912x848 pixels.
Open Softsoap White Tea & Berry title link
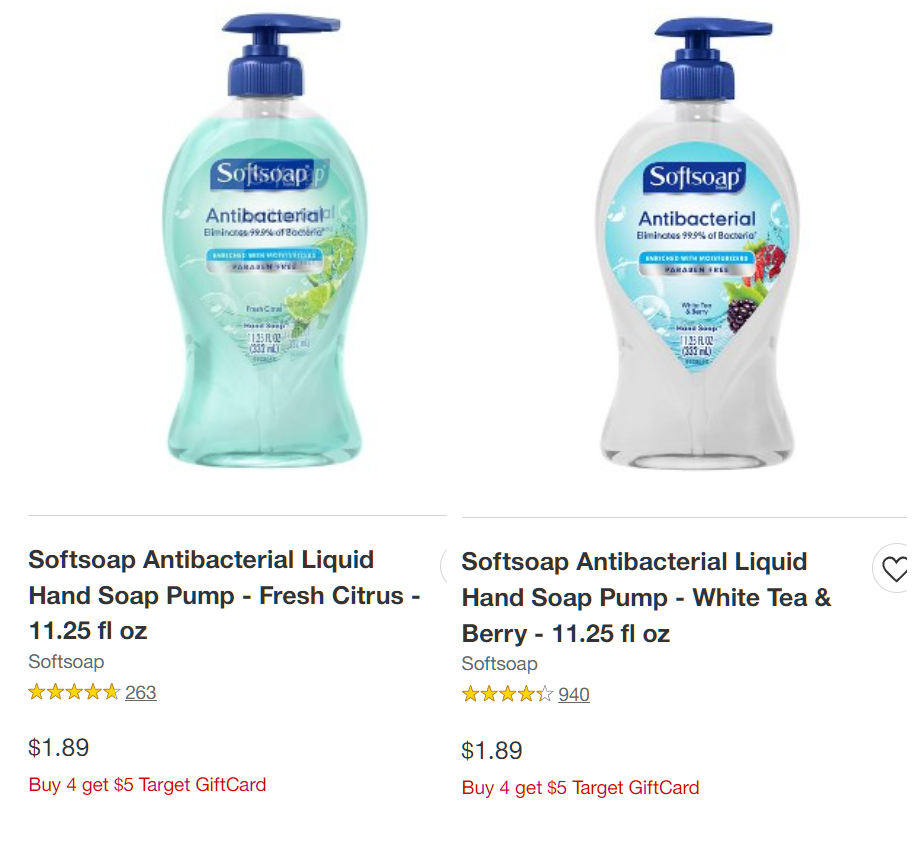[646, 597]
